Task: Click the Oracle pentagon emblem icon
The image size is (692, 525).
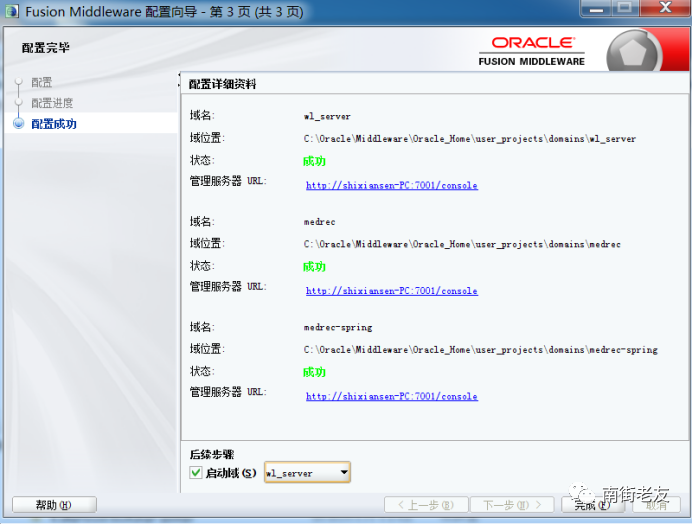Action: 633,53
